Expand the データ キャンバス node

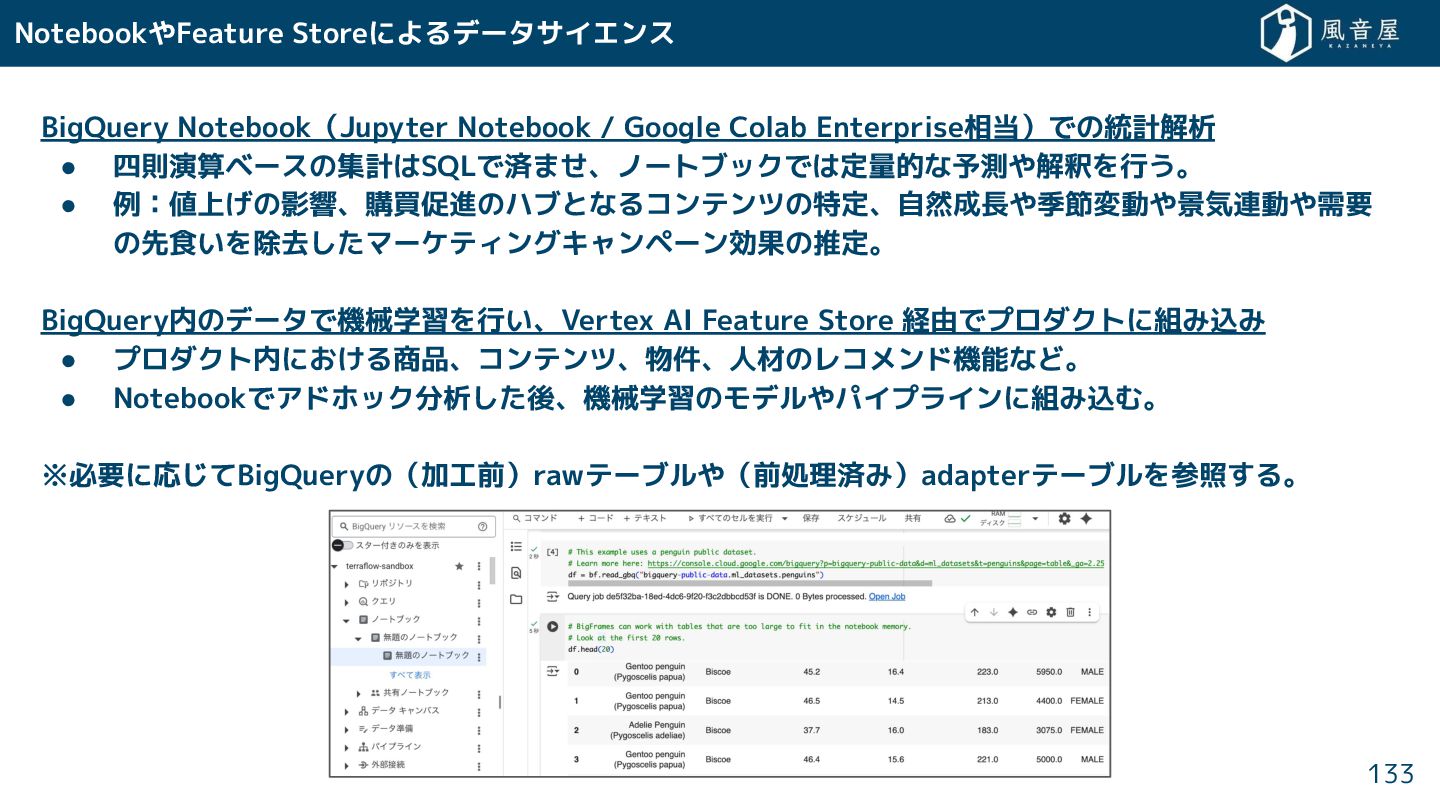(347, 711)
